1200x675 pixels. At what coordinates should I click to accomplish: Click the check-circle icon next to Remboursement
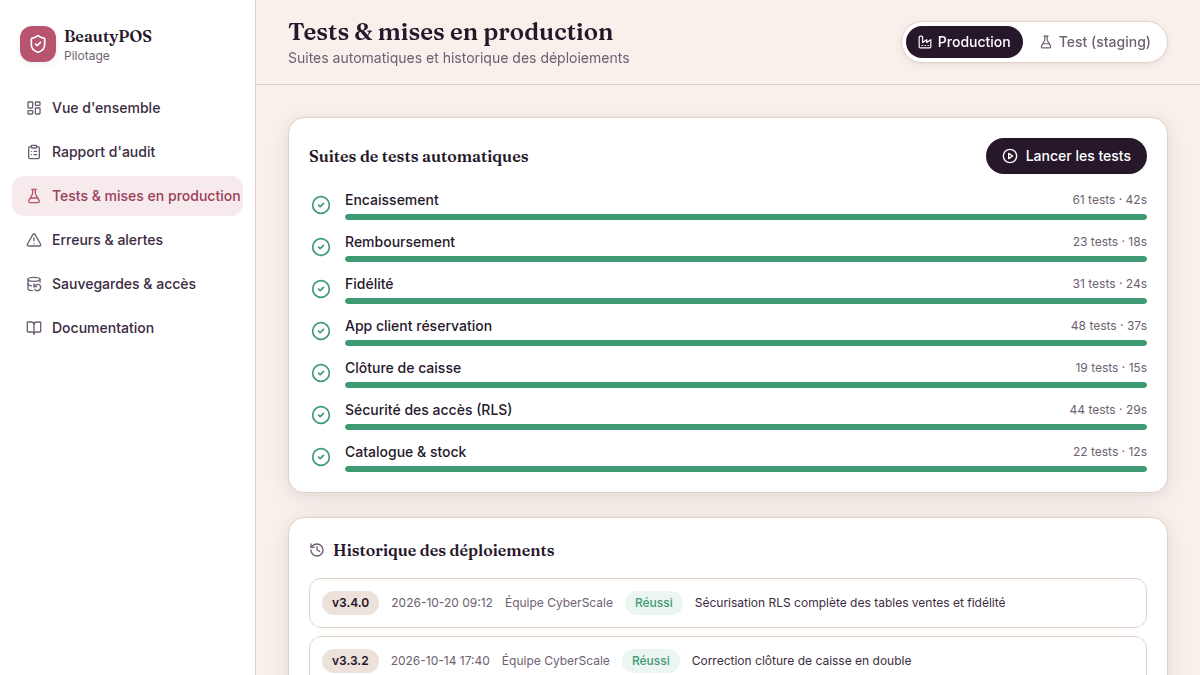click(321, 247)
